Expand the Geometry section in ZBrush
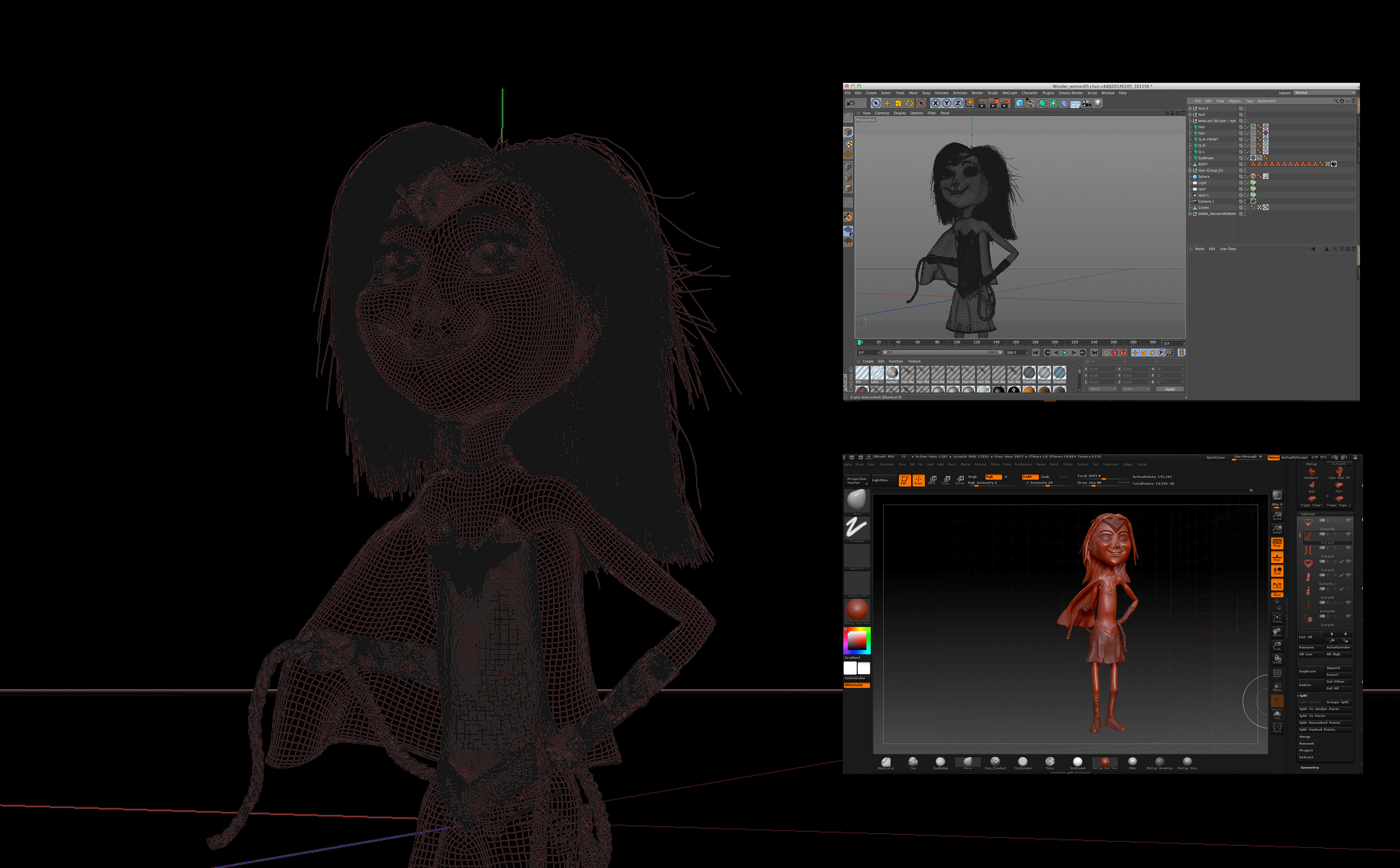This screenshot has height=868, width=1400. 1310,768
